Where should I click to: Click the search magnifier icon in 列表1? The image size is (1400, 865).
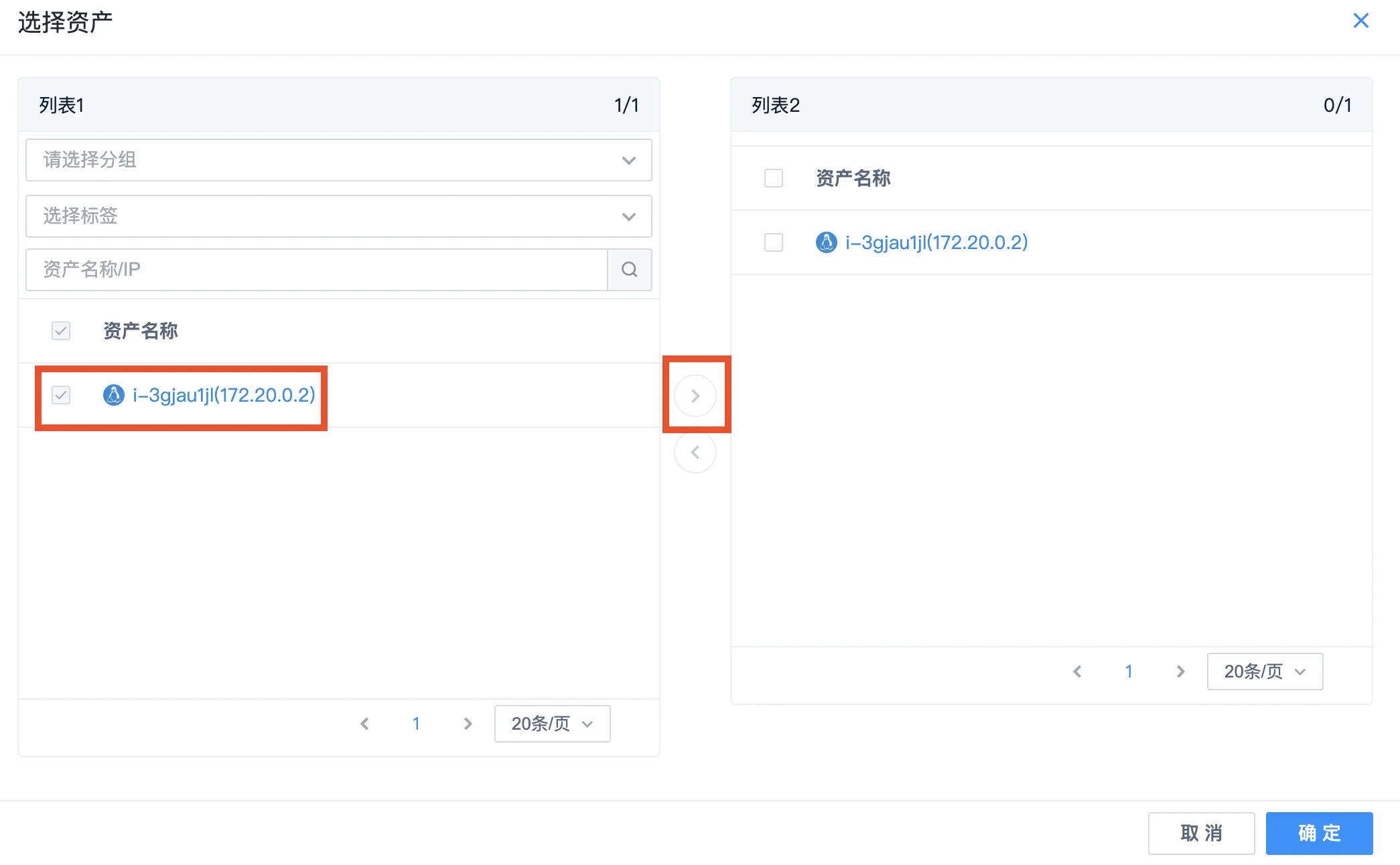[629, 270]
